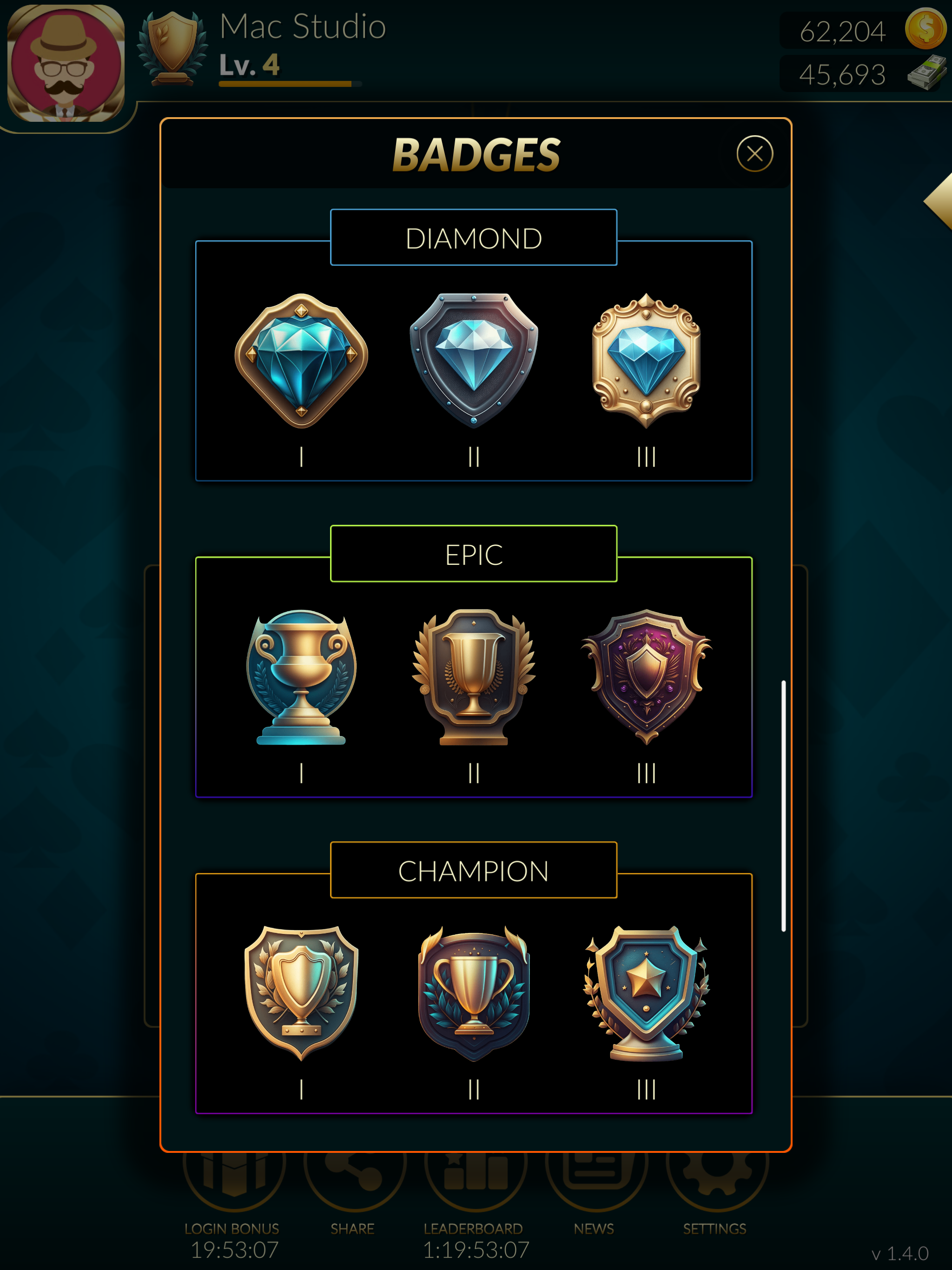Choose the Epic III purple shield badge
The width and height of the screenshot is (952, 1270).
646,677
